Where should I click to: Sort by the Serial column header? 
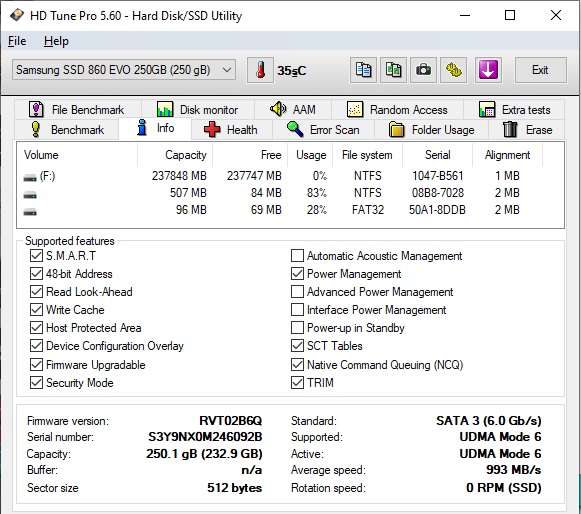(437, 155)
